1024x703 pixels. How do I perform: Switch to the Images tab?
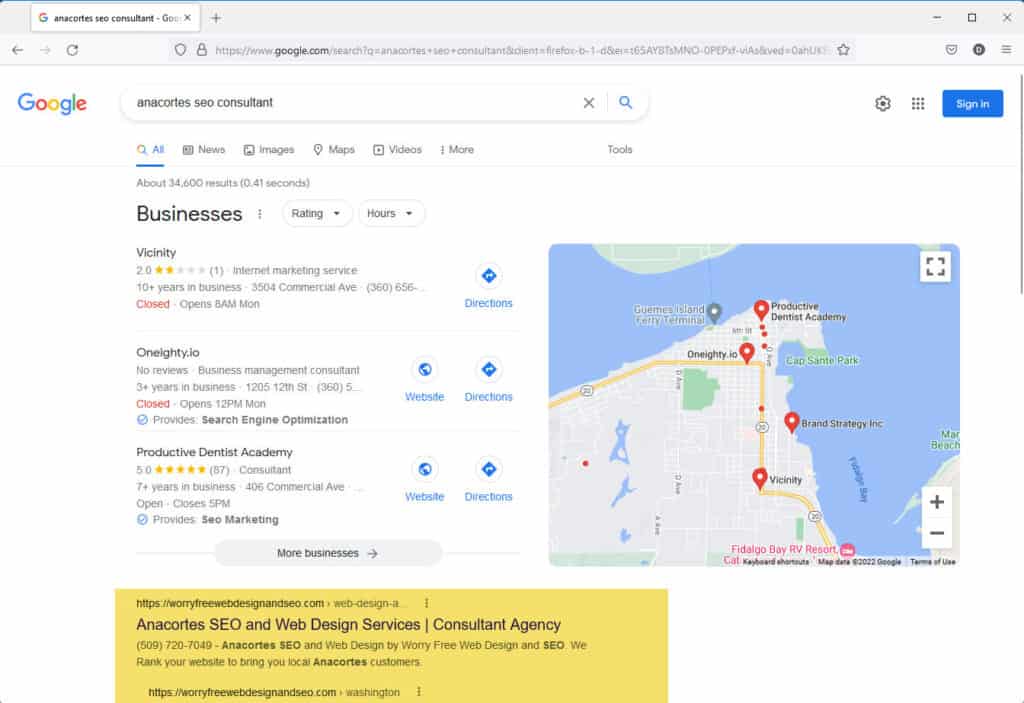[269, 150]
